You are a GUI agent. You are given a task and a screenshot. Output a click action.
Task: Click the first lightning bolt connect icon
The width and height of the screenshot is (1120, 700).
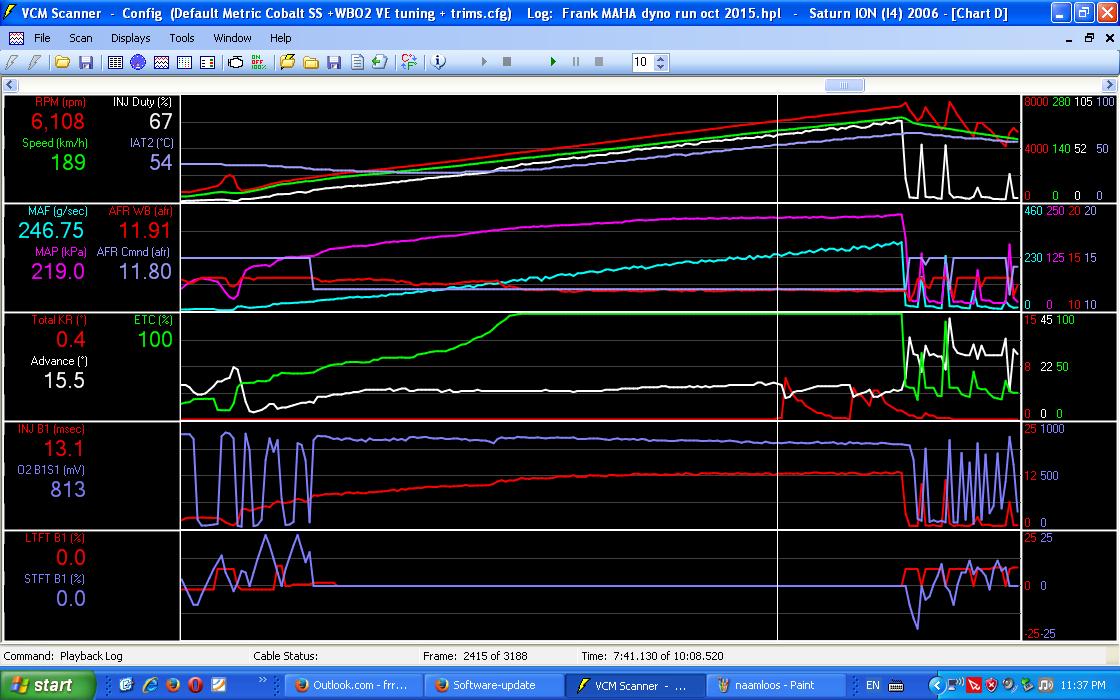11,62
